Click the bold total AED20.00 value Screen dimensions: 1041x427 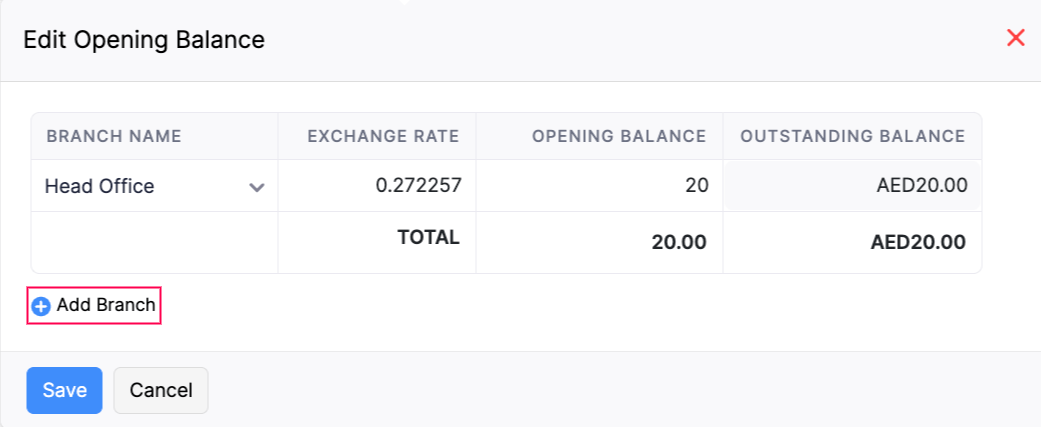[918, 242]
